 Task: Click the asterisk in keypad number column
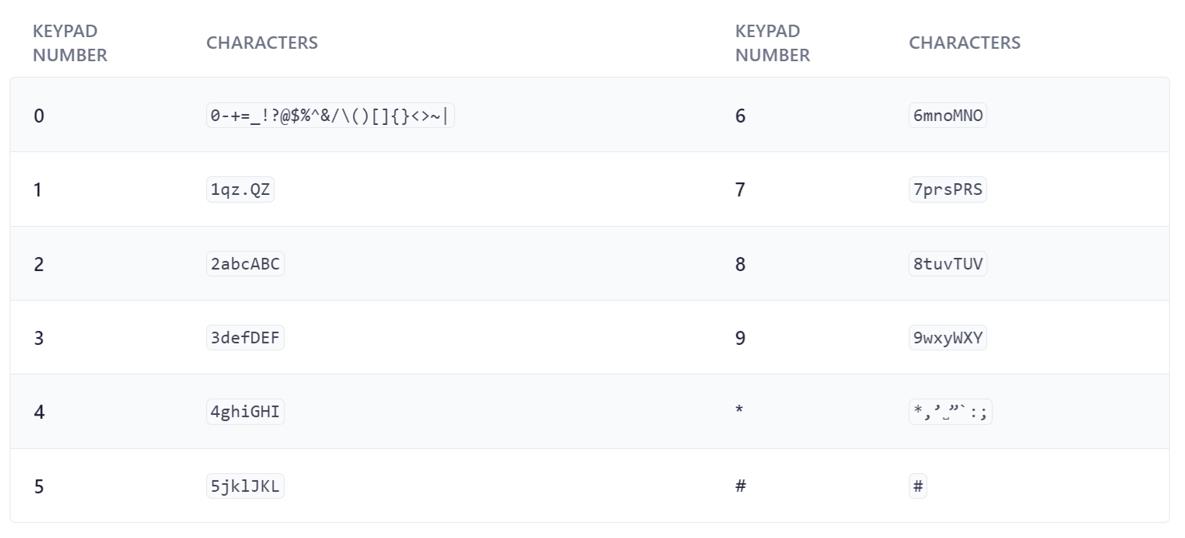point(739,412)
